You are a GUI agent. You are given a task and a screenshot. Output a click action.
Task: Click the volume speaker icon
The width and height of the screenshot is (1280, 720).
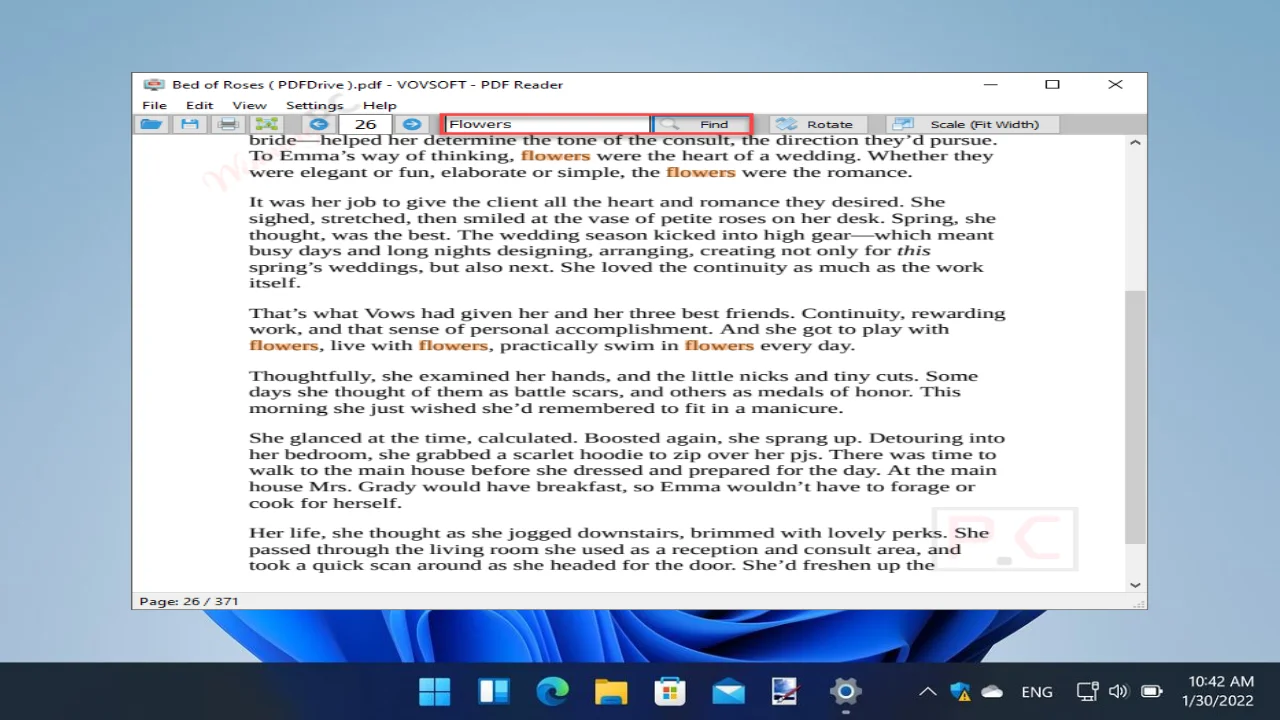1118,691
